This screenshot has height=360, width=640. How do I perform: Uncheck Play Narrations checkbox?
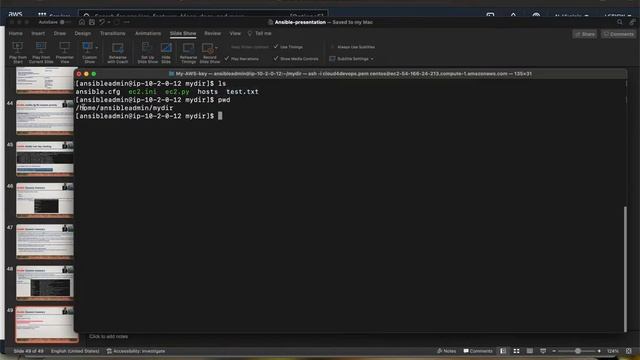(227, 58)
